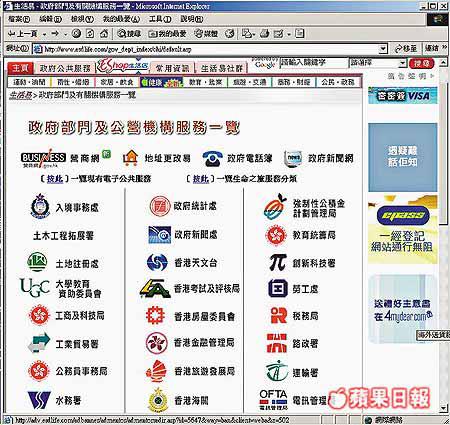450x425 pixels.
Task: Click the Refresh toolbar icon
Action: [x=90, y=33]
